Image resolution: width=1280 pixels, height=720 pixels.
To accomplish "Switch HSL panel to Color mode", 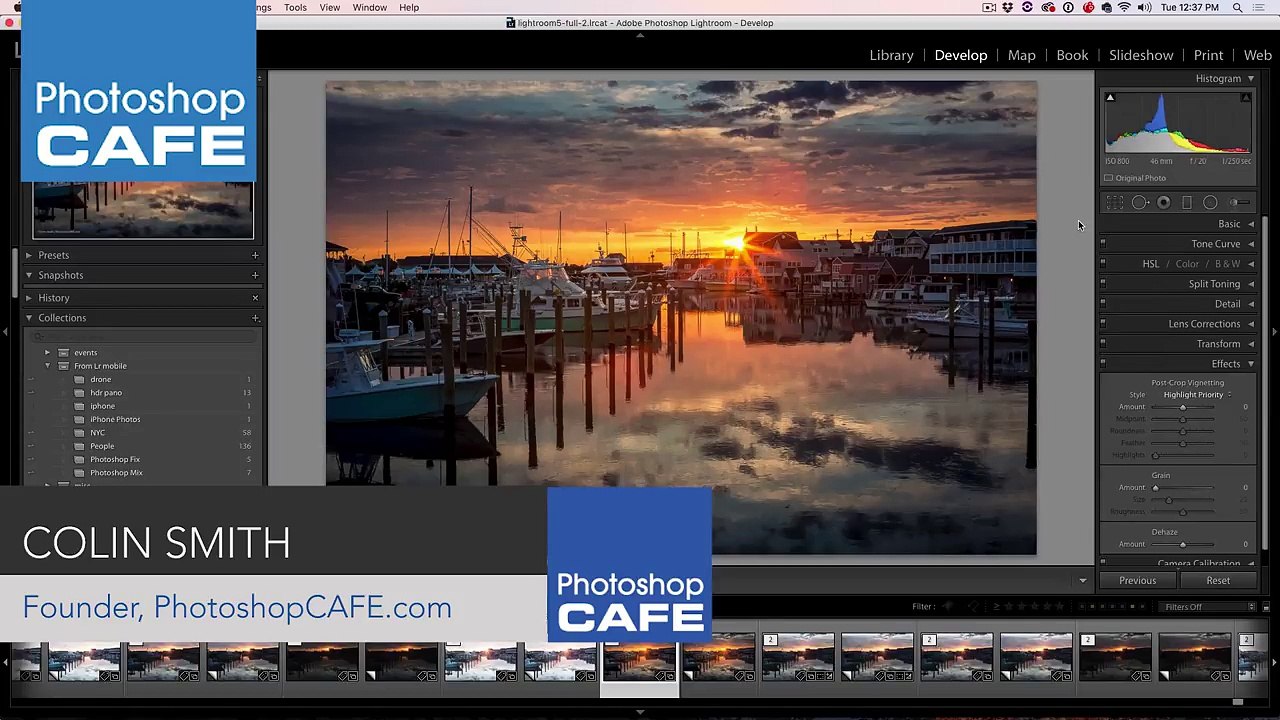I will (x=1187, y=264).
